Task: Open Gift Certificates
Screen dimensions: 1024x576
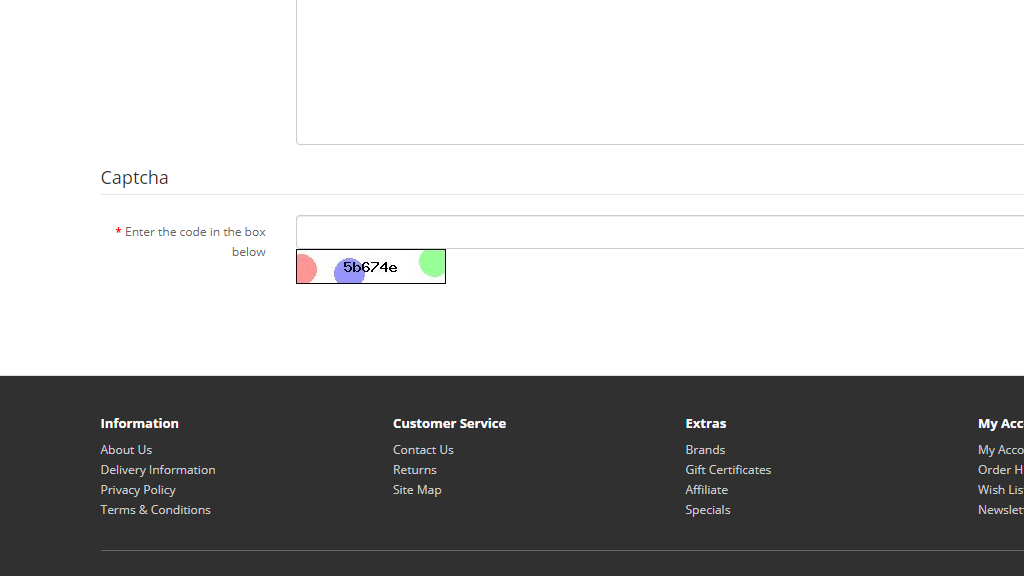Action: pos(728,470)
